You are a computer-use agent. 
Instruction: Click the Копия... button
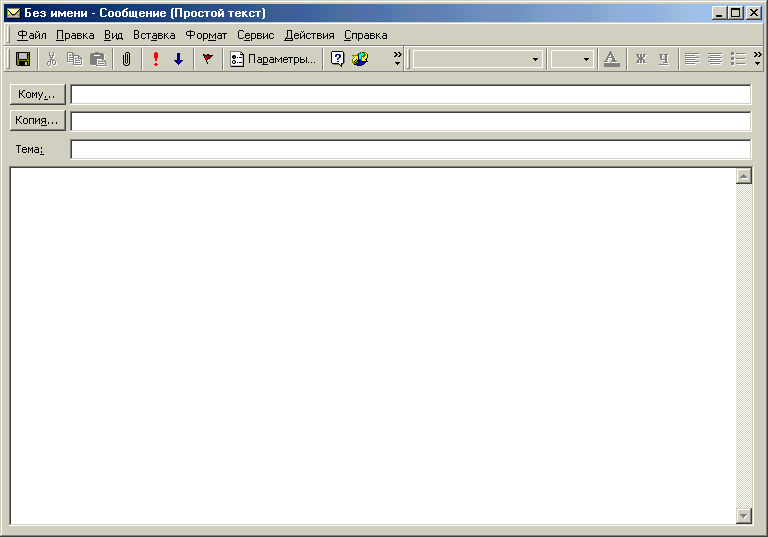pos(38,120)
